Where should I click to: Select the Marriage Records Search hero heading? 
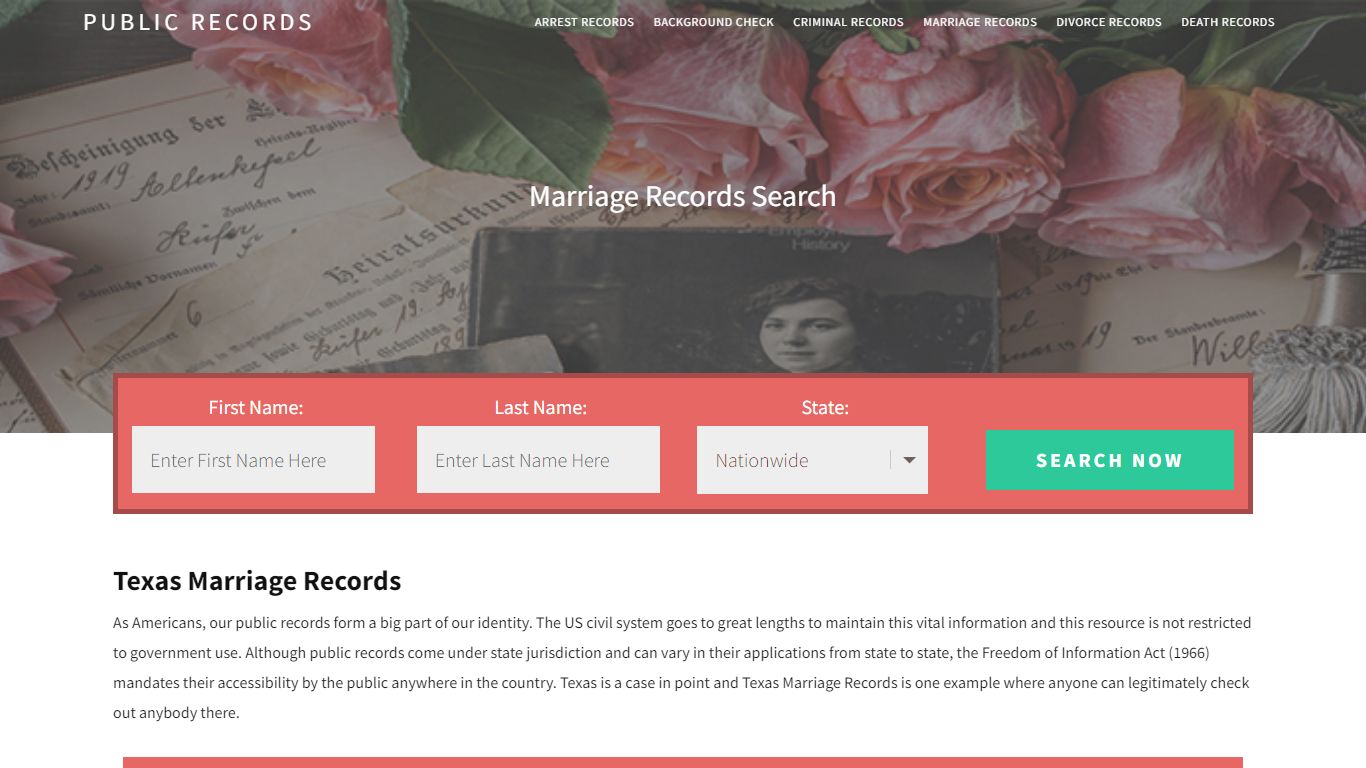(x=683, y=196)
